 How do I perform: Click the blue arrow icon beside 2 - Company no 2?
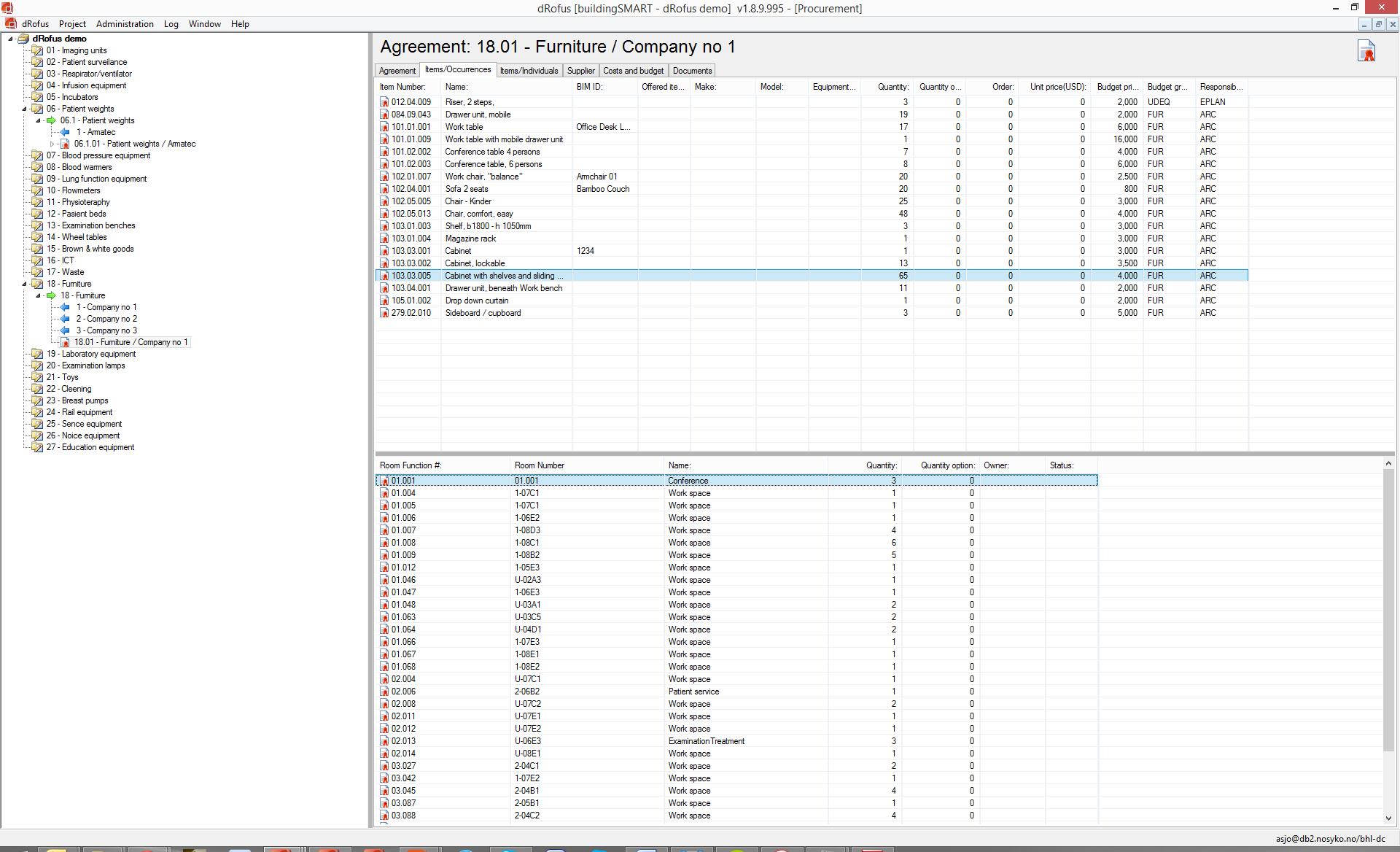pos(65,319)
